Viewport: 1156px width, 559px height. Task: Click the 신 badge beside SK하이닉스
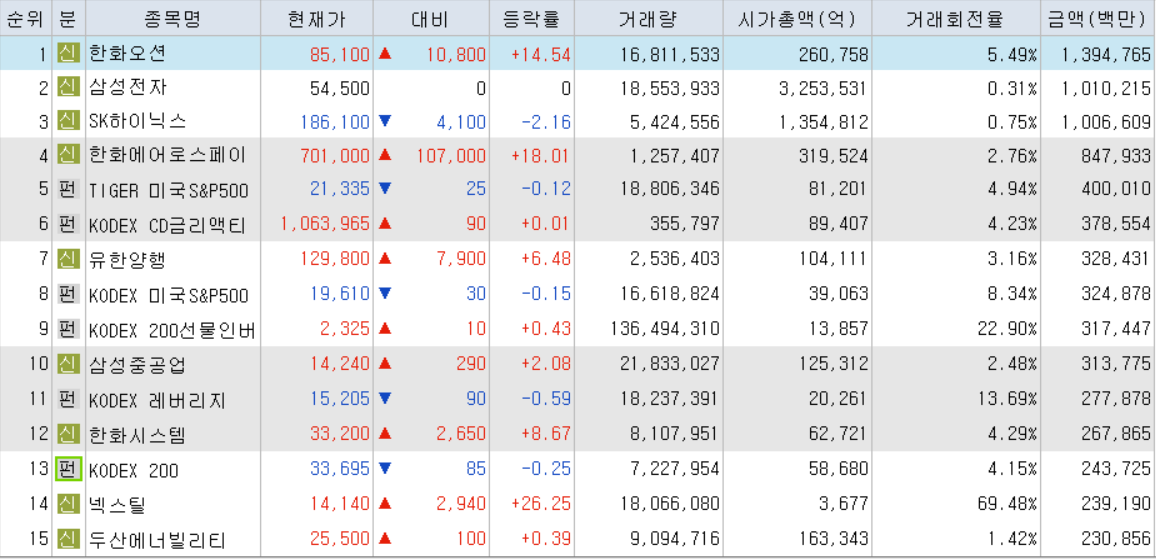tap(68, 121)
